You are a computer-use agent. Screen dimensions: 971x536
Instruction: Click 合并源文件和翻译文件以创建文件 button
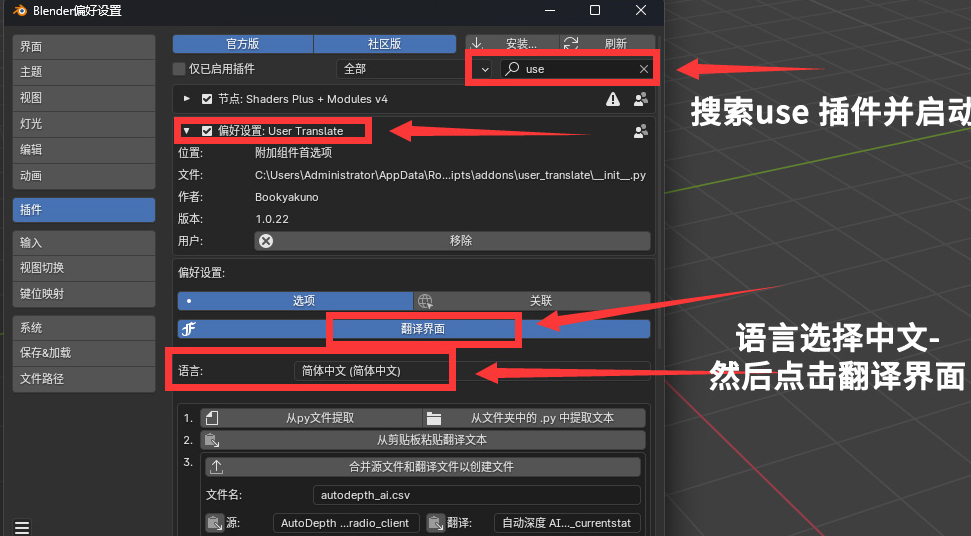(423, 467)
